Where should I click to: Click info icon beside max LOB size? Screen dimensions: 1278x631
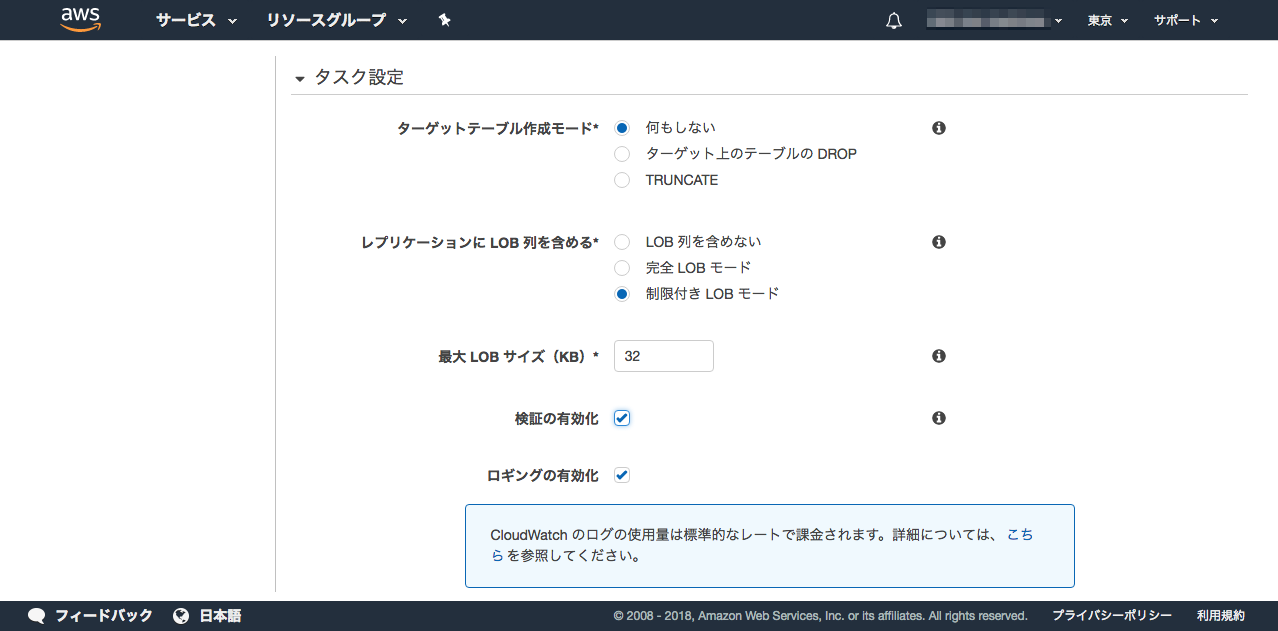[939, 356]
